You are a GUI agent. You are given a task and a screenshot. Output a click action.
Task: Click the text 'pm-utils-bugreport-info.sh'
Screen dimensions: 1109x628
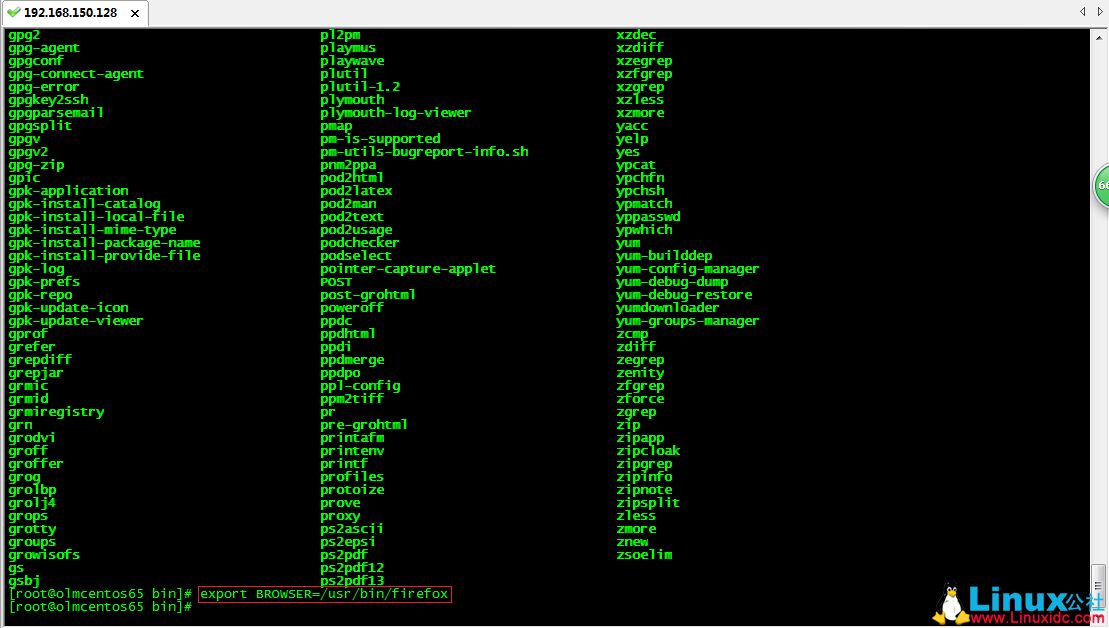pyautogui.click(x=424, y=151)
